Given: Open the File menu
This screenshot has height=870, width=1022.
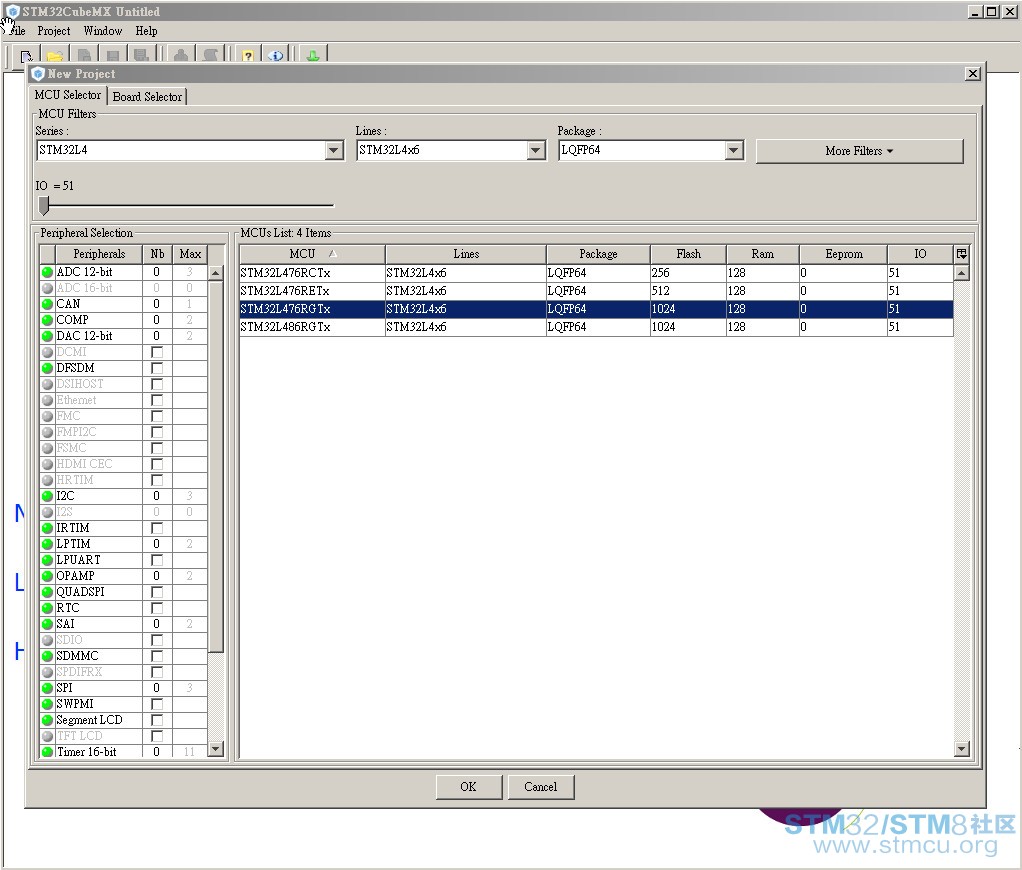Looking at the screenshot, I should [17, 31].
